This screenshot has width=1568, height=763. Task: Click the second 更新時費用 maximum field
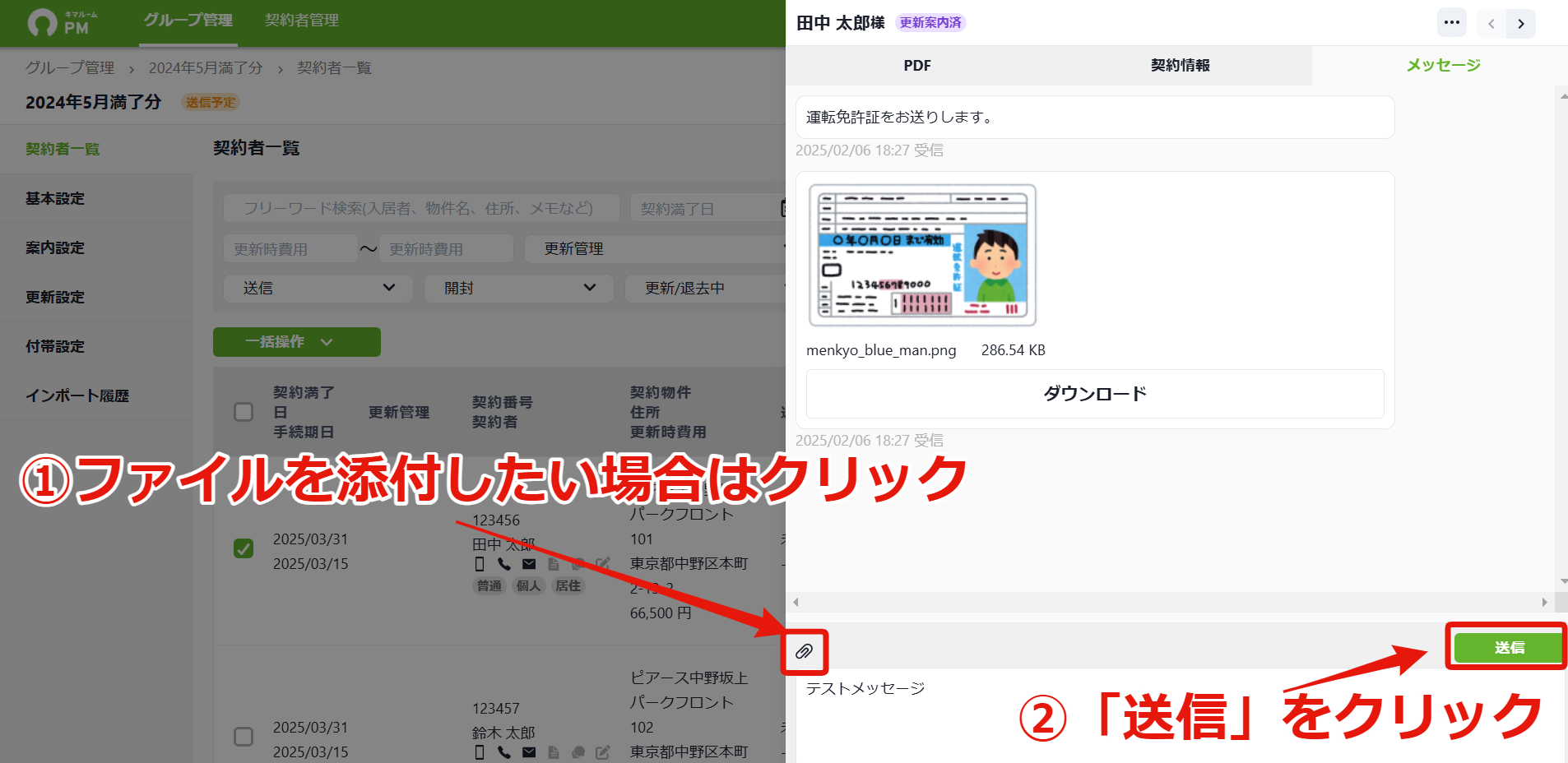tap(446, 249)
